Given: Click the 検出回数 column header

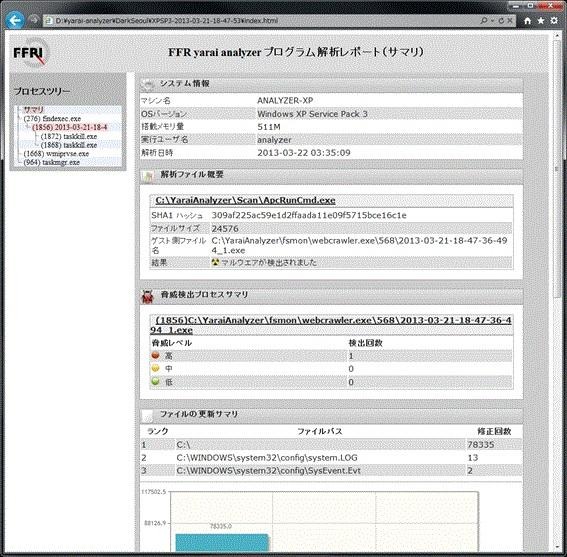Looking at the screenshot, I should coord(366,343).
